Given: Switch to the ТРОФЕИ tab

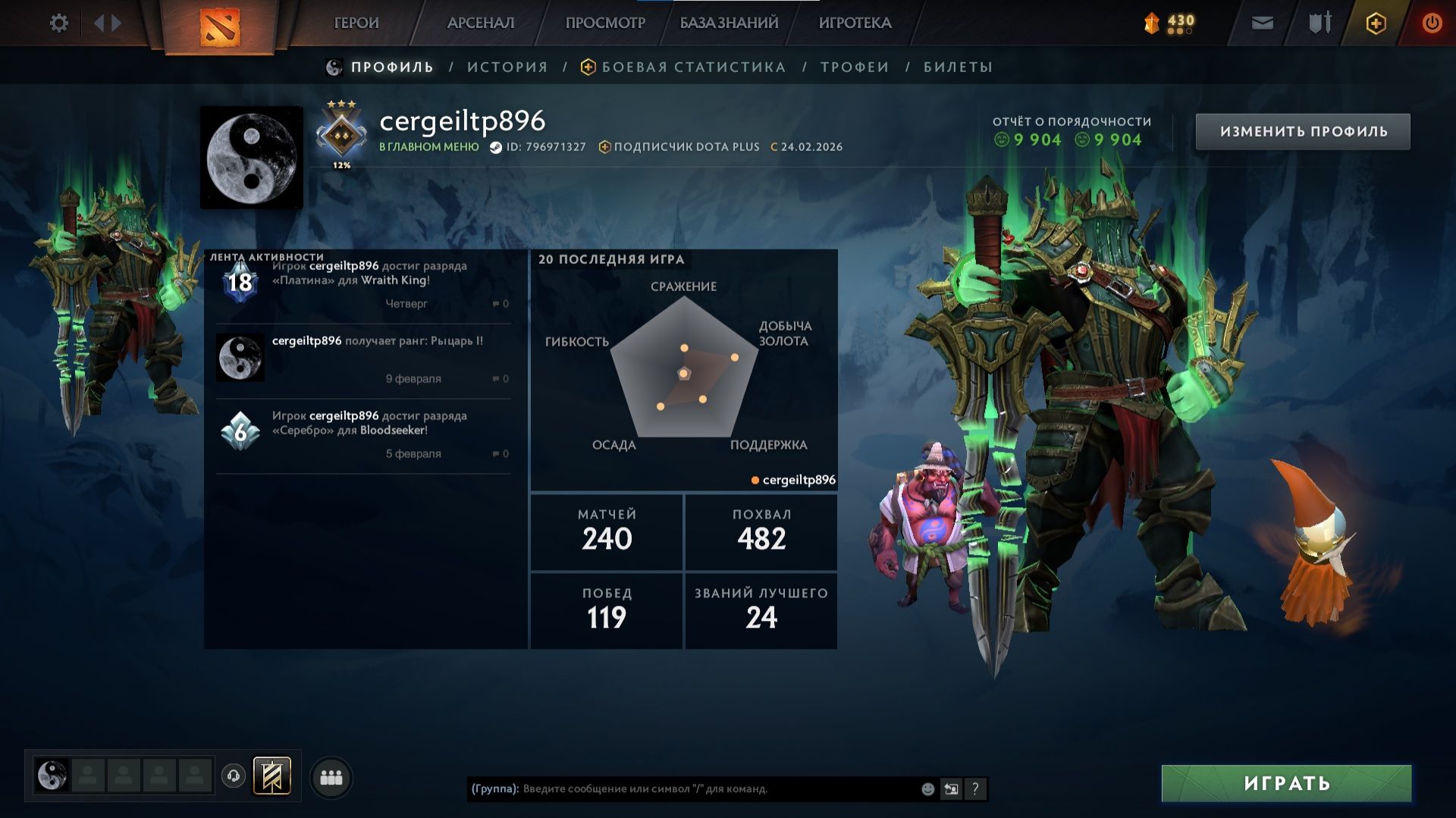Looking at the screenshot, I should point(855,67).
